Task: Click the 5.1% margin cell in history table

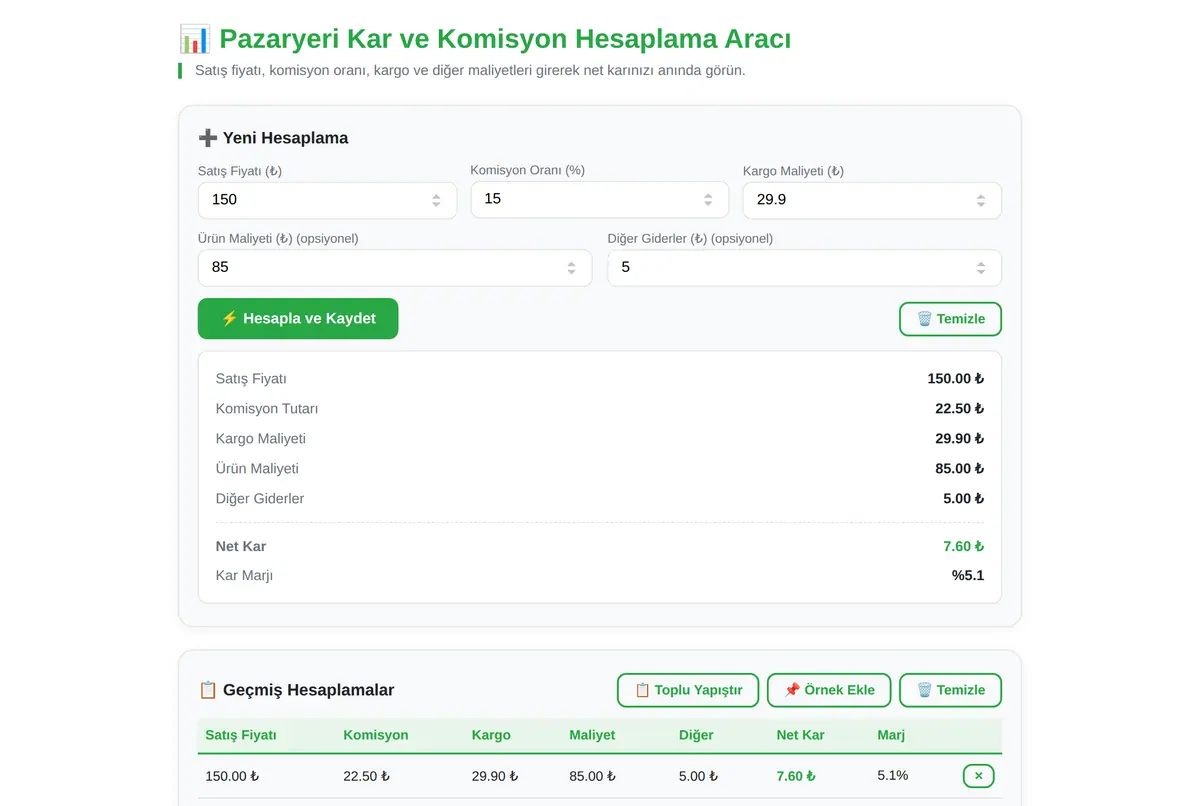Action: (893, 776)
